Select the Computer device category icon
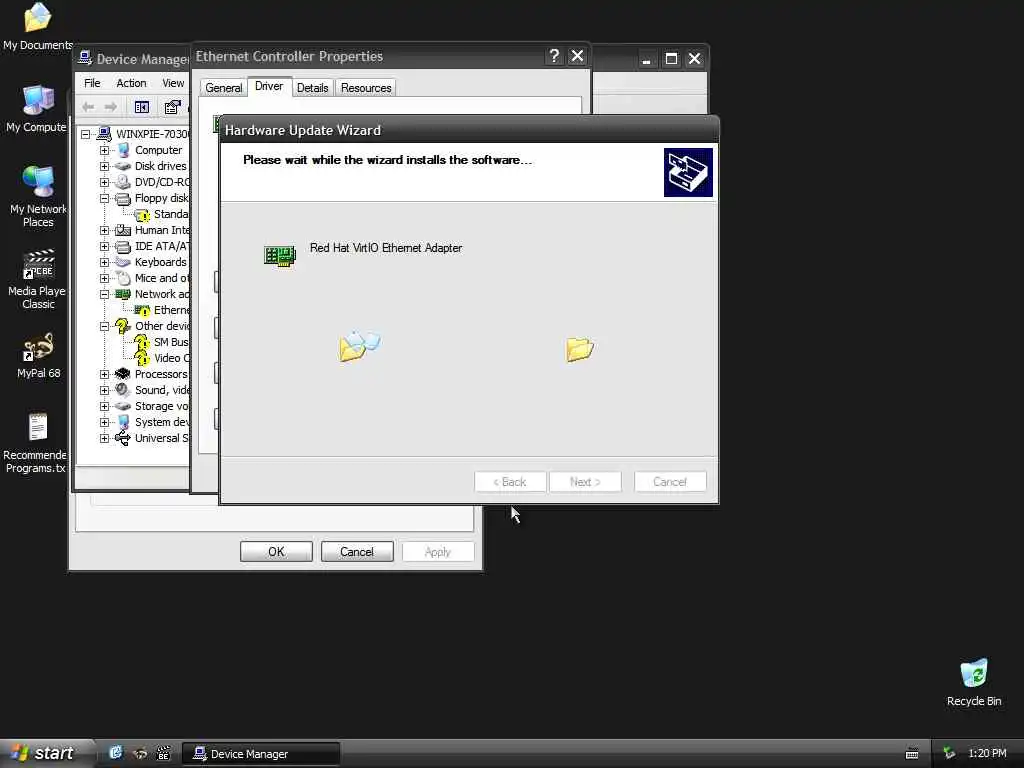The width and height of the screenshot is (1024, 768). pyautogui.click(x=123, y=150)
